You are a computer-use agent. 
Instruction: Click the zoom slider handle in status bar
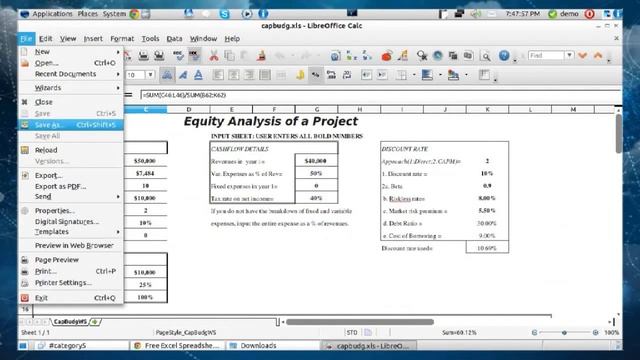tap(564, 333)
